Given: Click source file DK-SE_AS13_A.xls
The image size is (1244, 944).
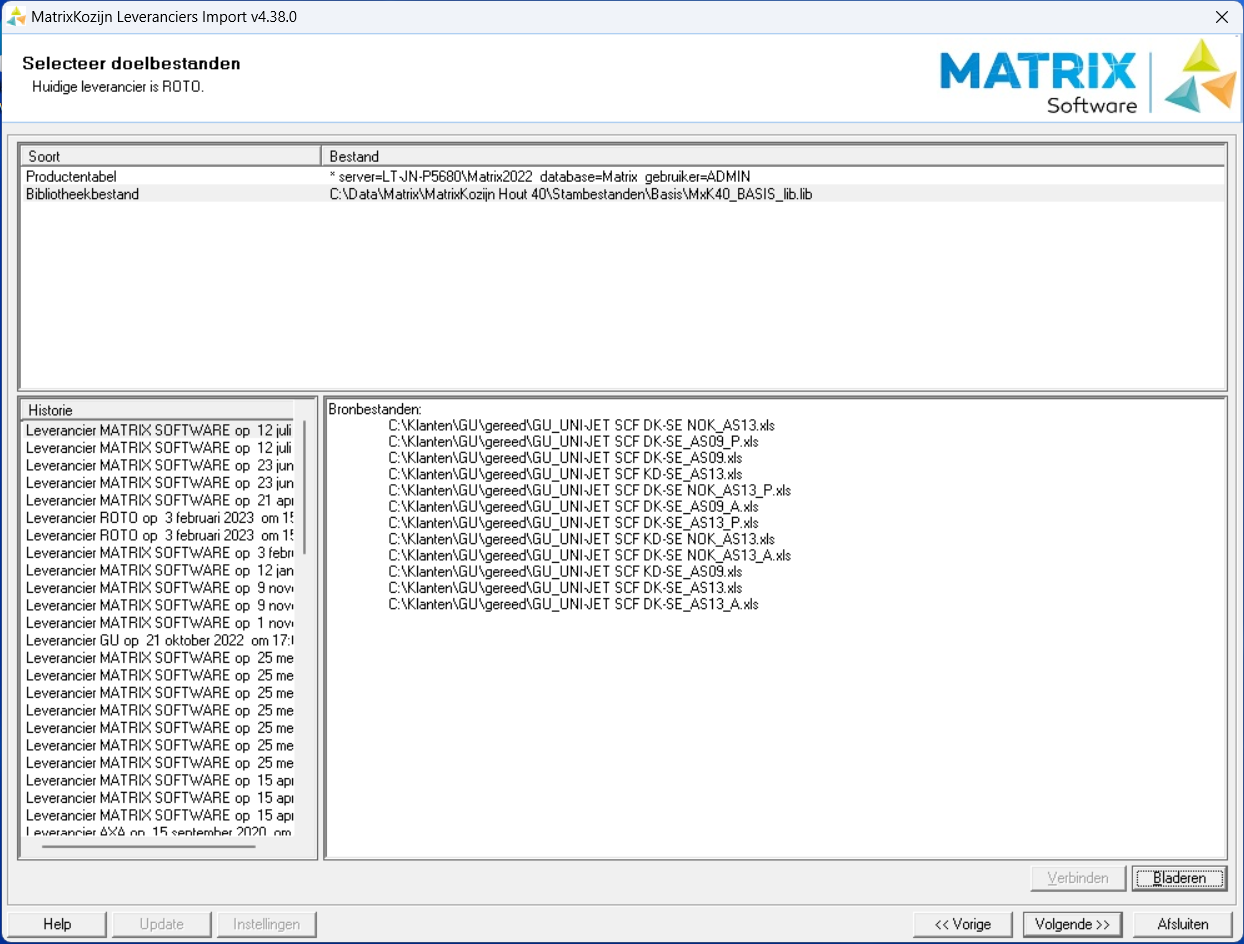Looking at the screenshot, I should point(573,604).
